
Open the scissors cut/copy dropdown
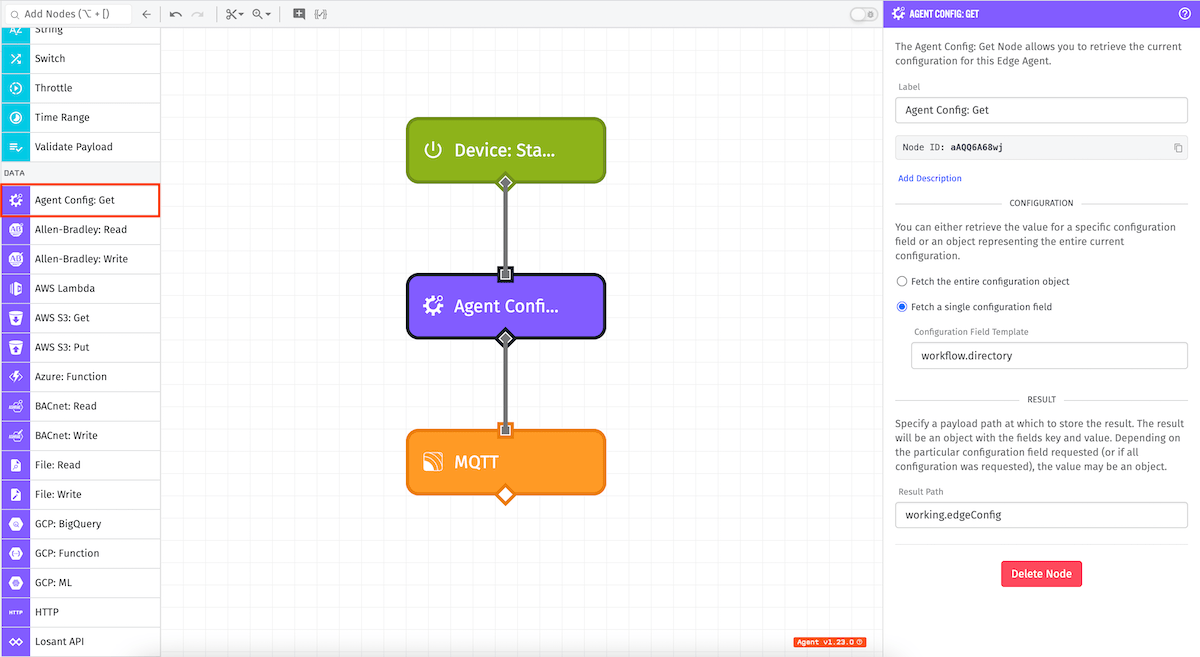[234, 14]
